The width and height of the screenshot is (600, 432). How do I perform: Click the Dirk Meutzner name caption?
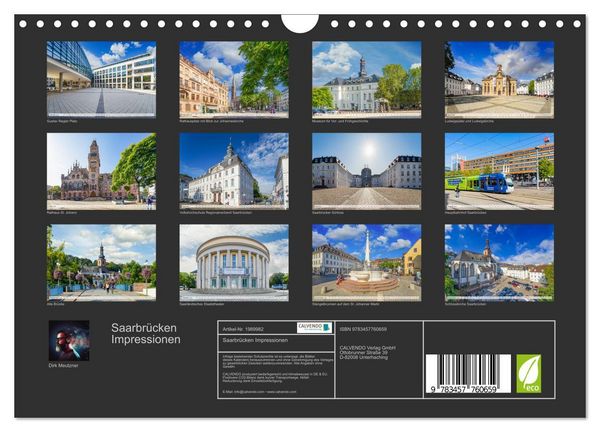pos(64,365)
